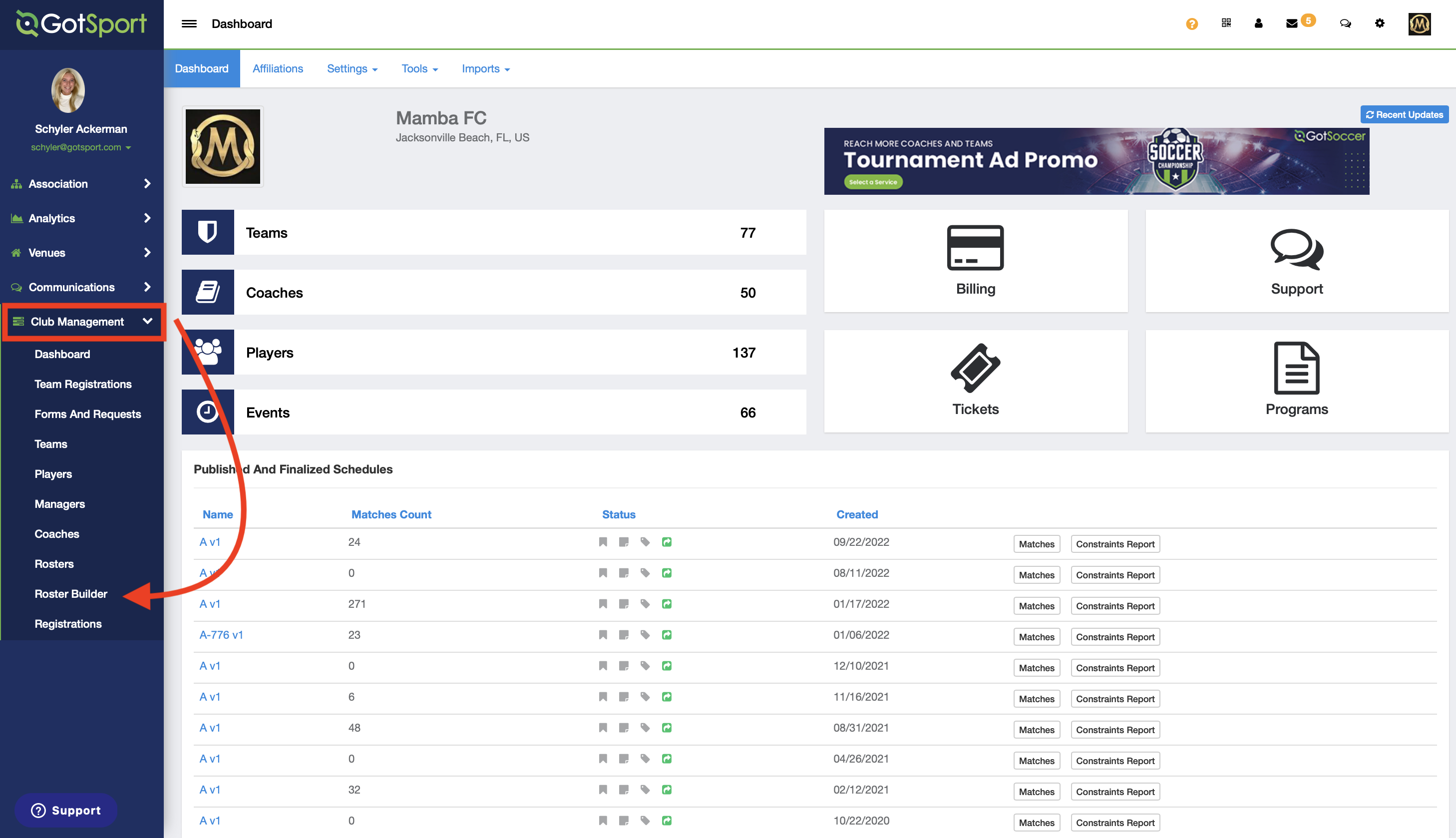Screen dimensions: 1456x838
Task: Open the Tools dropdown tab
Action: pyautogui.click(x=419, y=68)
